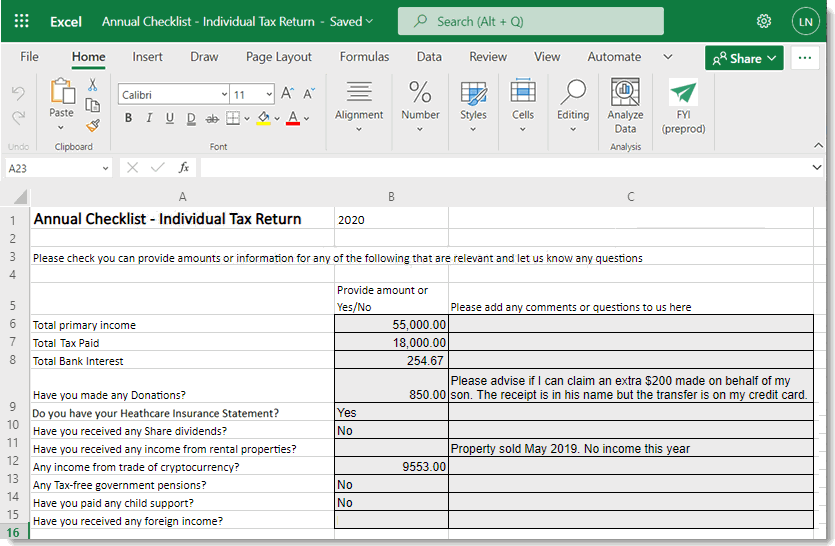Open the app launcher waffle icon
Image resolution: width=835 pixels, height=546 pixels.
coord(21,21)
